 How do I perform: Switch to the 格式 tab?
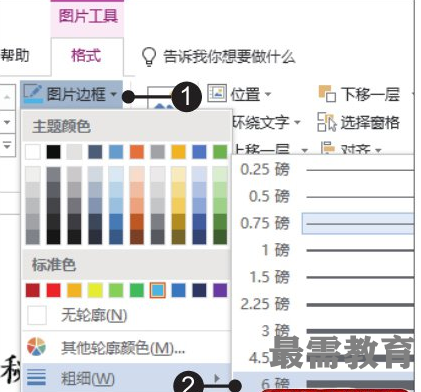86,55
